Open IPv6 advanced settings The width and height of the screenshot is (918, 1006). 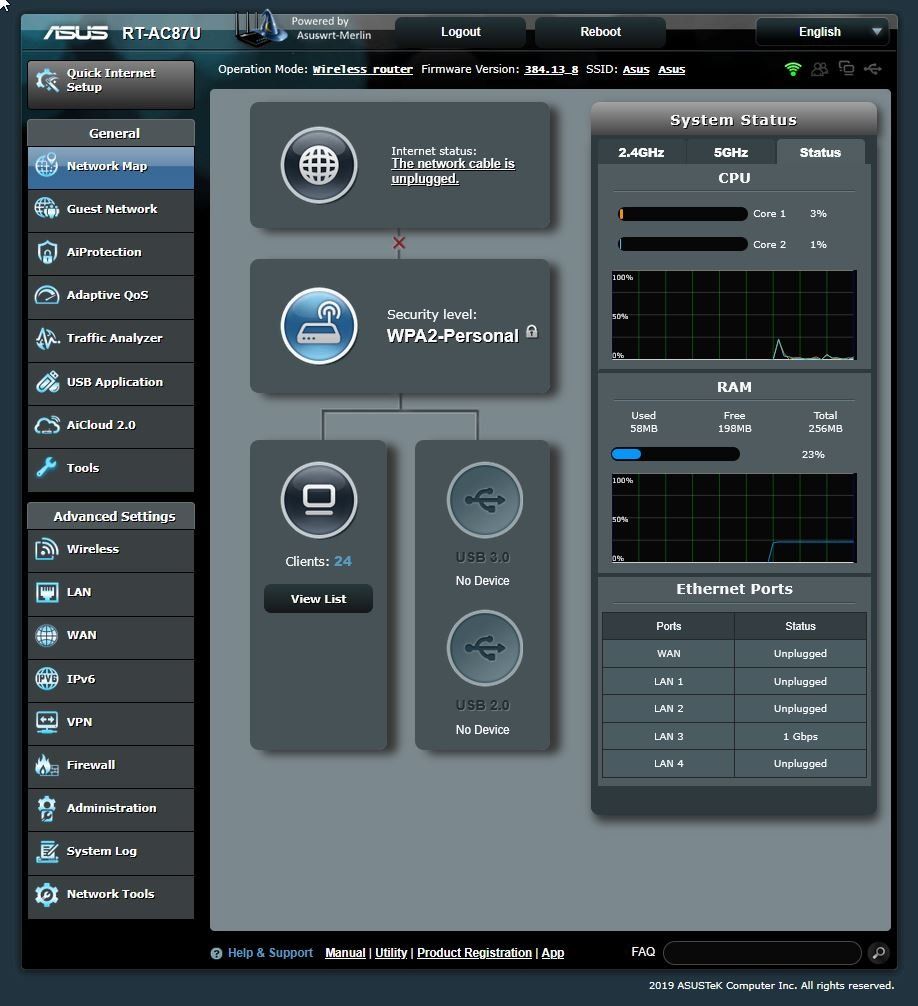111,679
